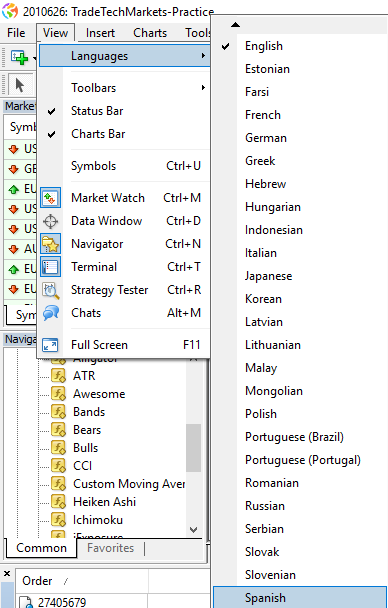Open the Insert menu
The width and height of the screenshot is (388, 608).
(x=100, y=33)
